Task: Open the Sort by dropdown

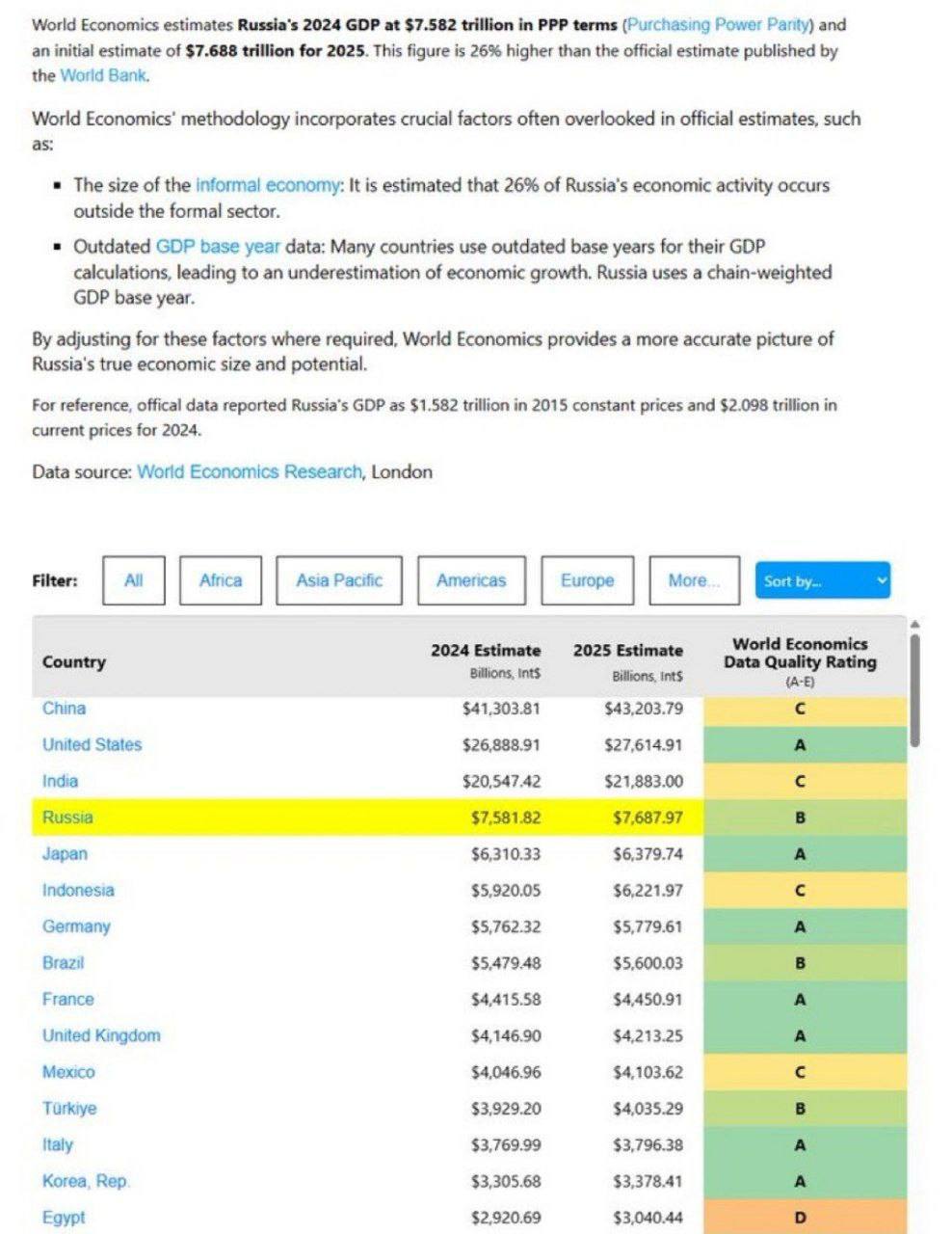Action: point(822,580)
